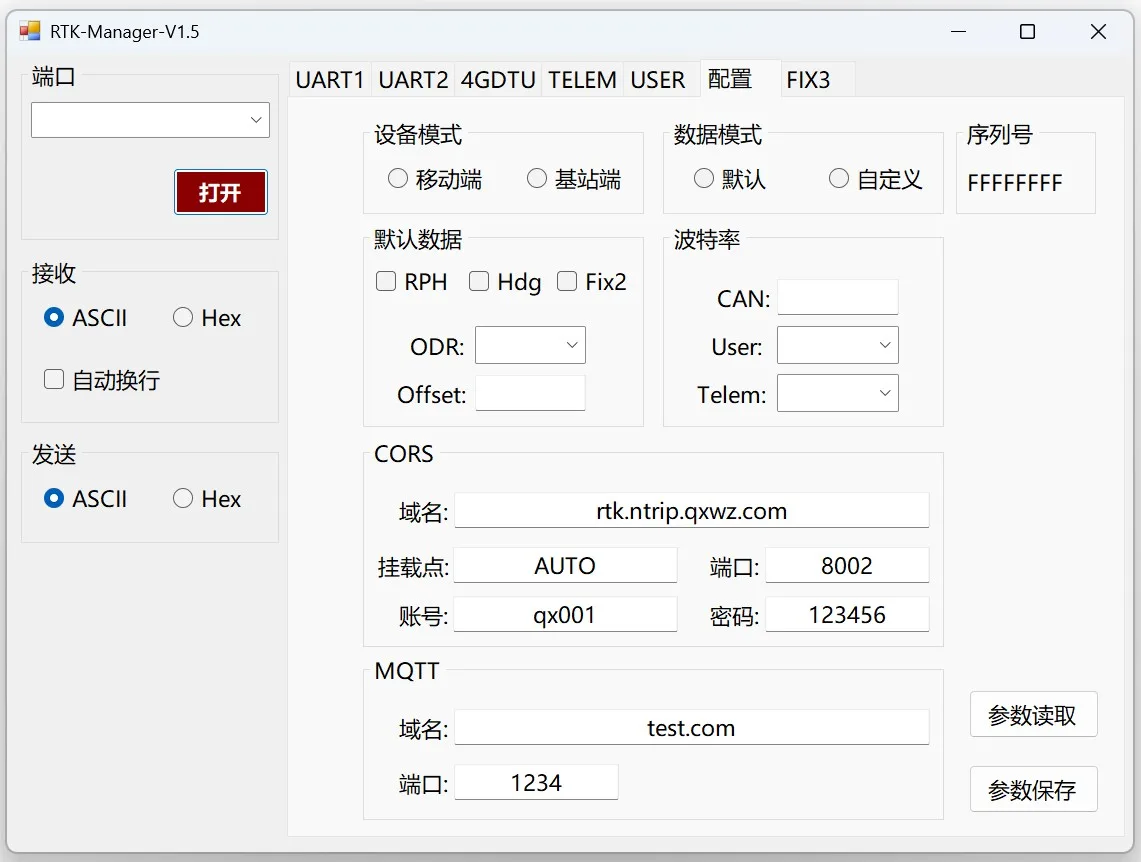Expand the ODR dropdown
Image resolution: width=1141 pixels, height=862 pixels.
click(x=530, y=345)
